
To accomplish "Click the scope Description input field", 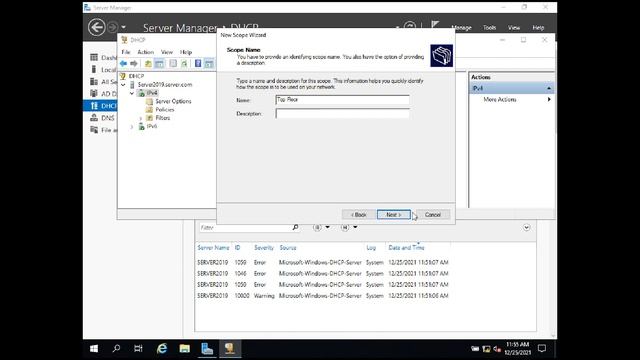I will click(x=342, y=114).
